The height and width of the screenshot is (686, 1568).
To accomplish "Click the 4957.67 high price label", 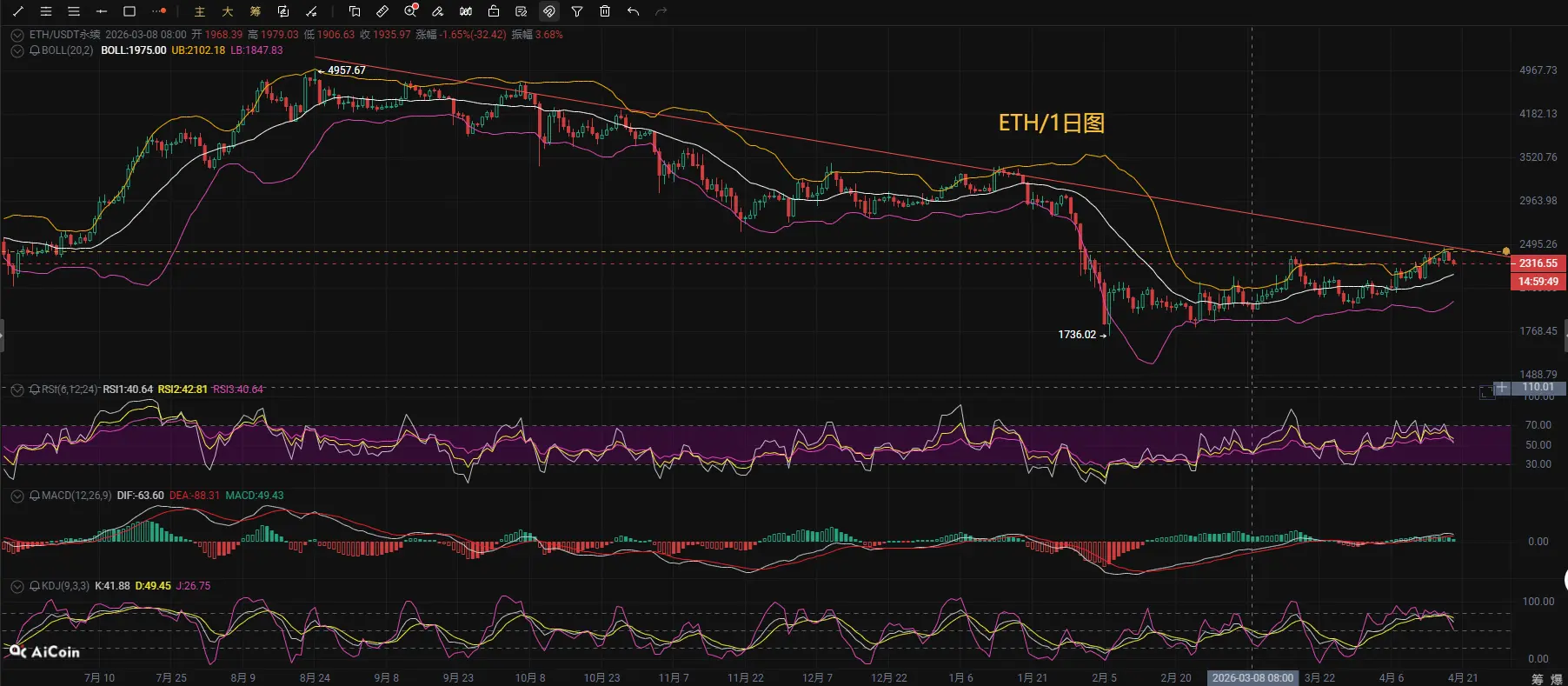I will pos(346,70).
